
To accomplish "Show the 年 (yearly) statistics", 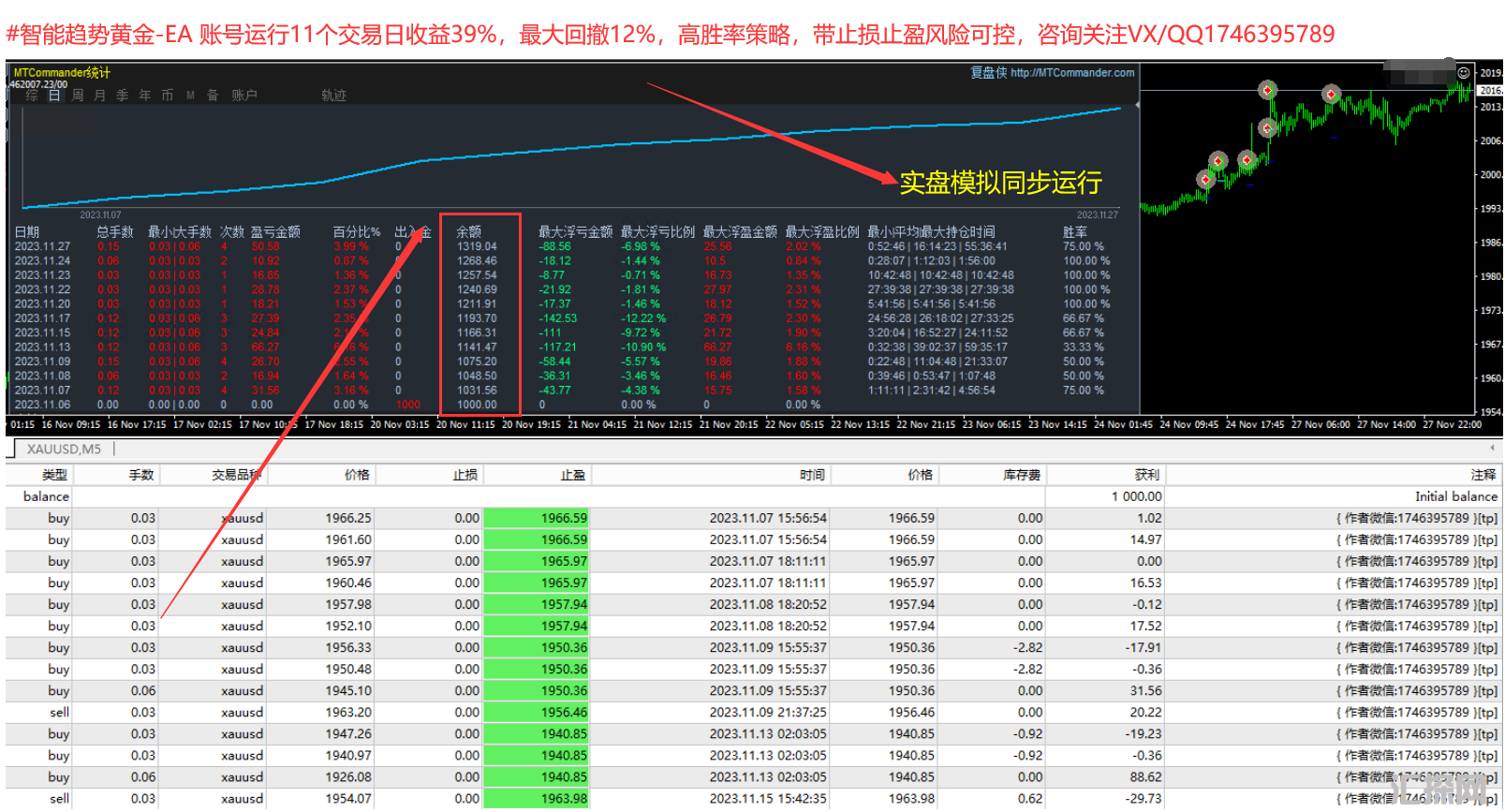I will point(145,96).
